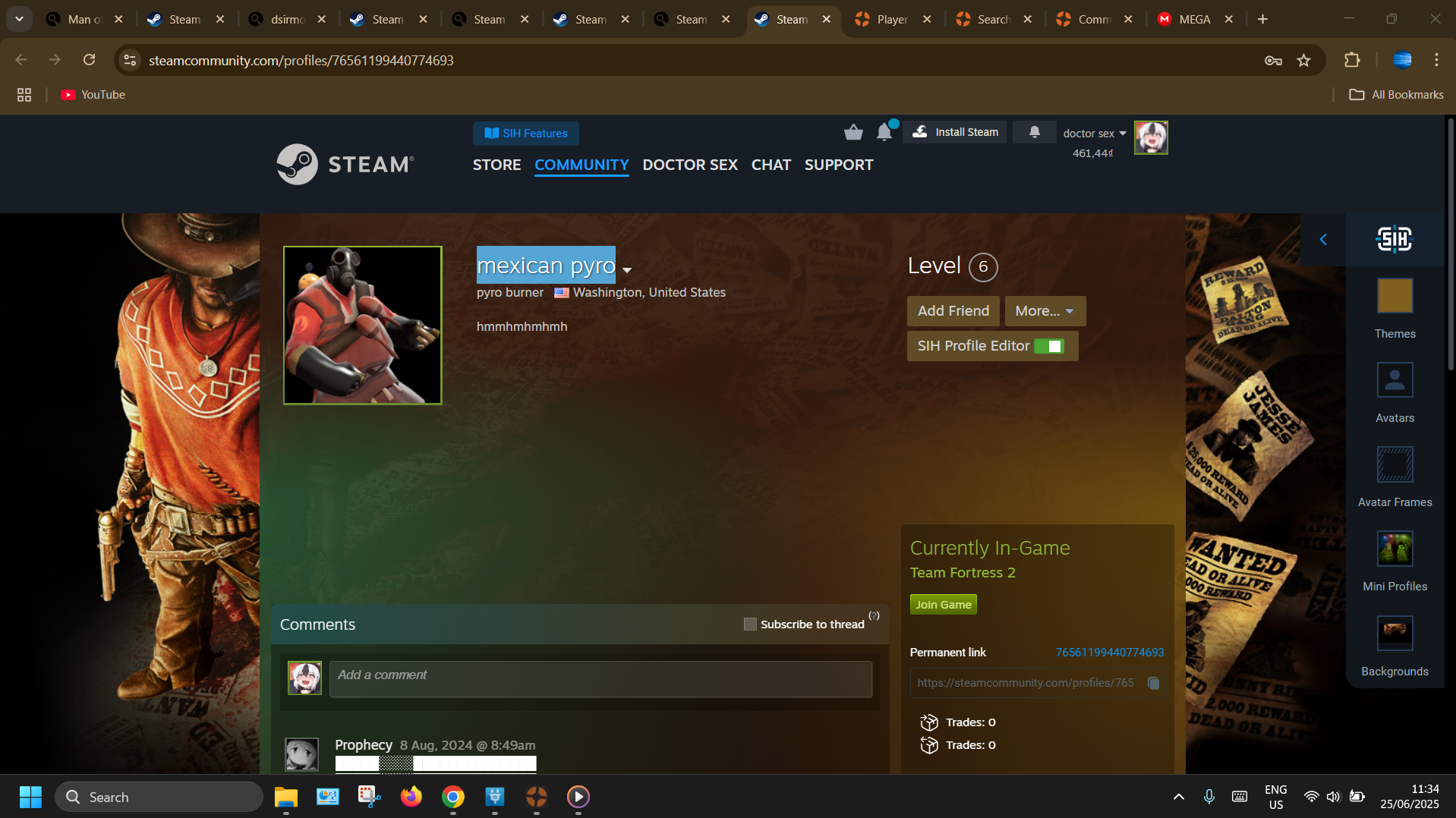Click the permanent link URL field
The width and height of the screenshot is (1456, 818).
(1026, 683)
